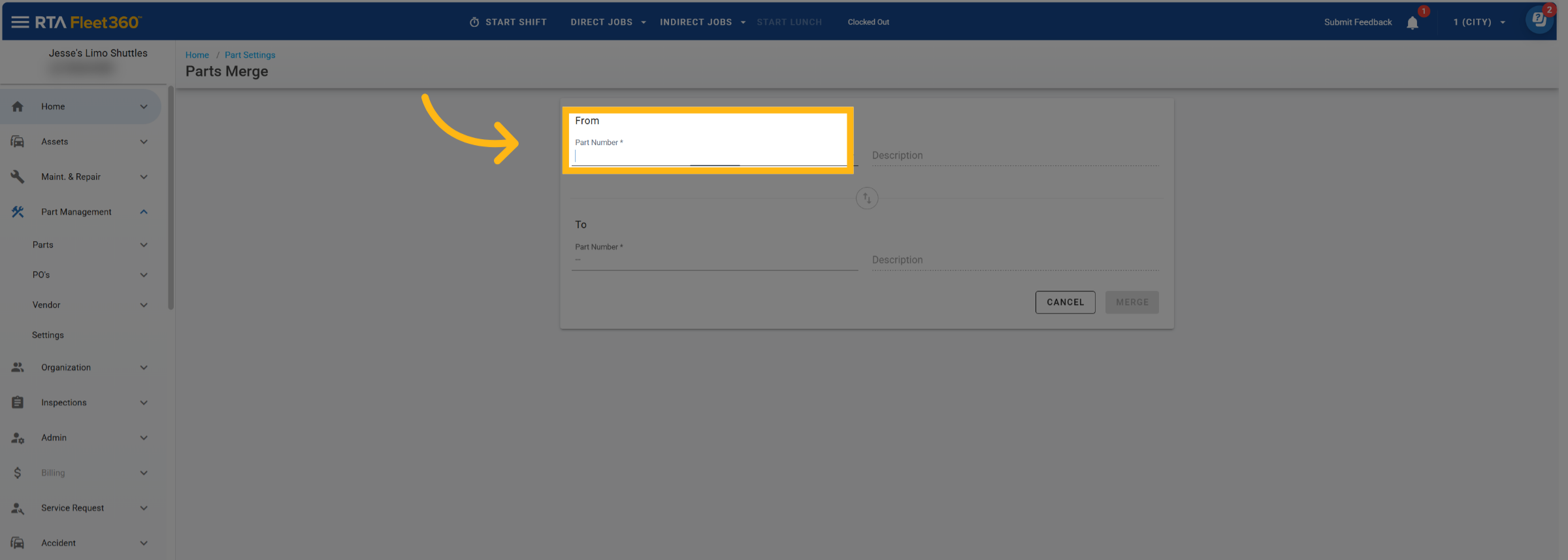Open the 1 (CITY) facility dropdown
The image size is (1568, 560).
(x=1478, y=22)
